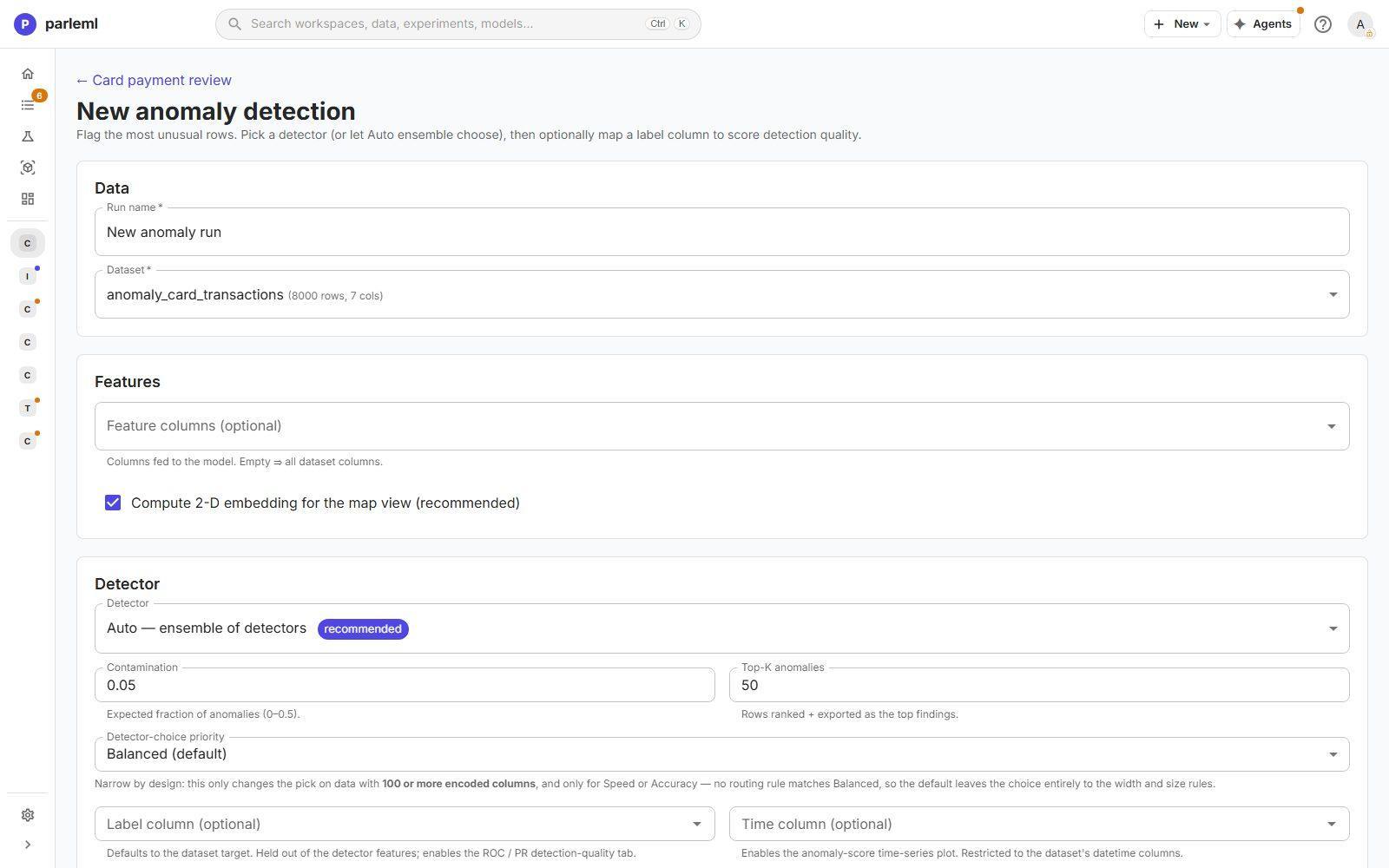Open the New dropdown menu
This screenshot has width=1389, height=868.
[1182, 23]
